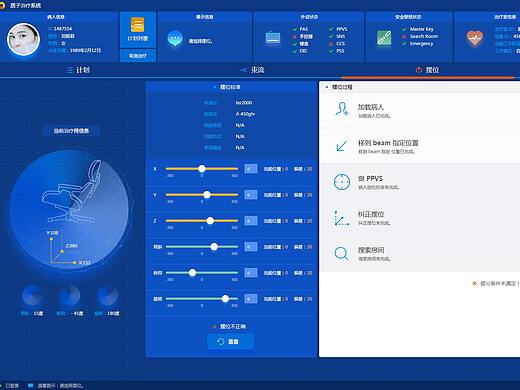Switch to the 摆位 tab
This screenshot has width=520, height=390.
[x=427, y=70]
